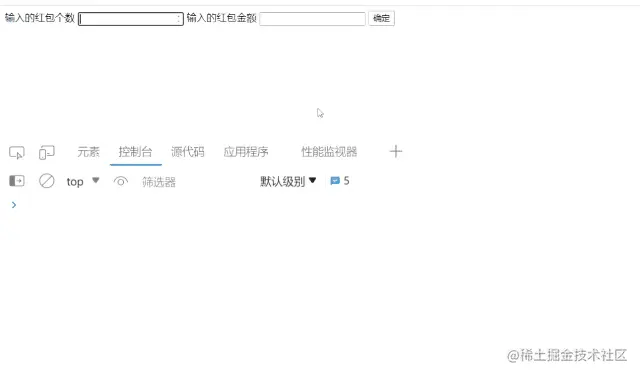The width and height of the screenshot is (640, 375).
Task: Click the red packet count input field
Action: pyautogui.click(x=131, y=19)
